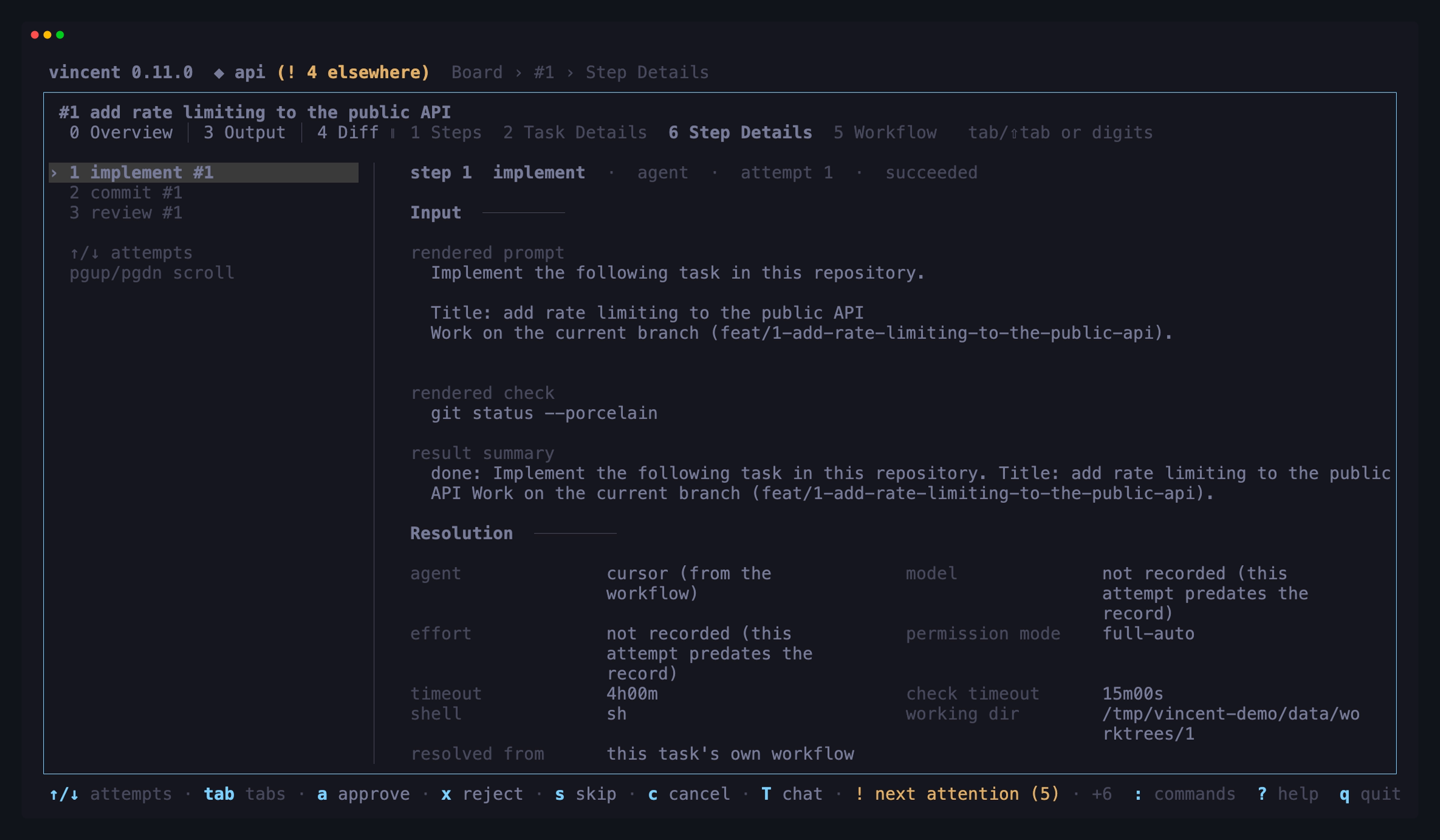Click the api project indicator diamond
The width and height of the screenshot is (1440, 840).
pos(219,73)
